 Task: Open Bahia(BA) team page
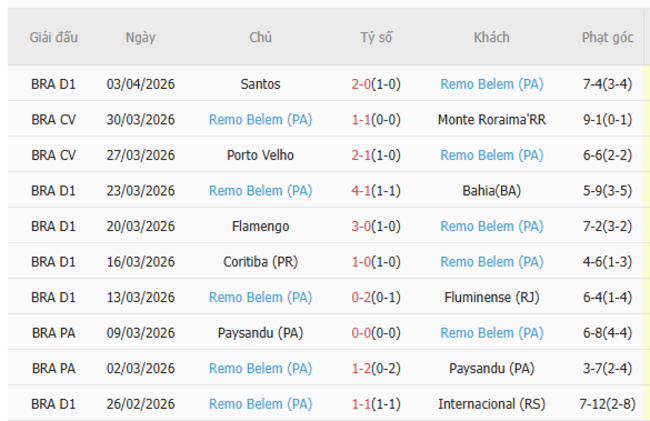[492, 191]
